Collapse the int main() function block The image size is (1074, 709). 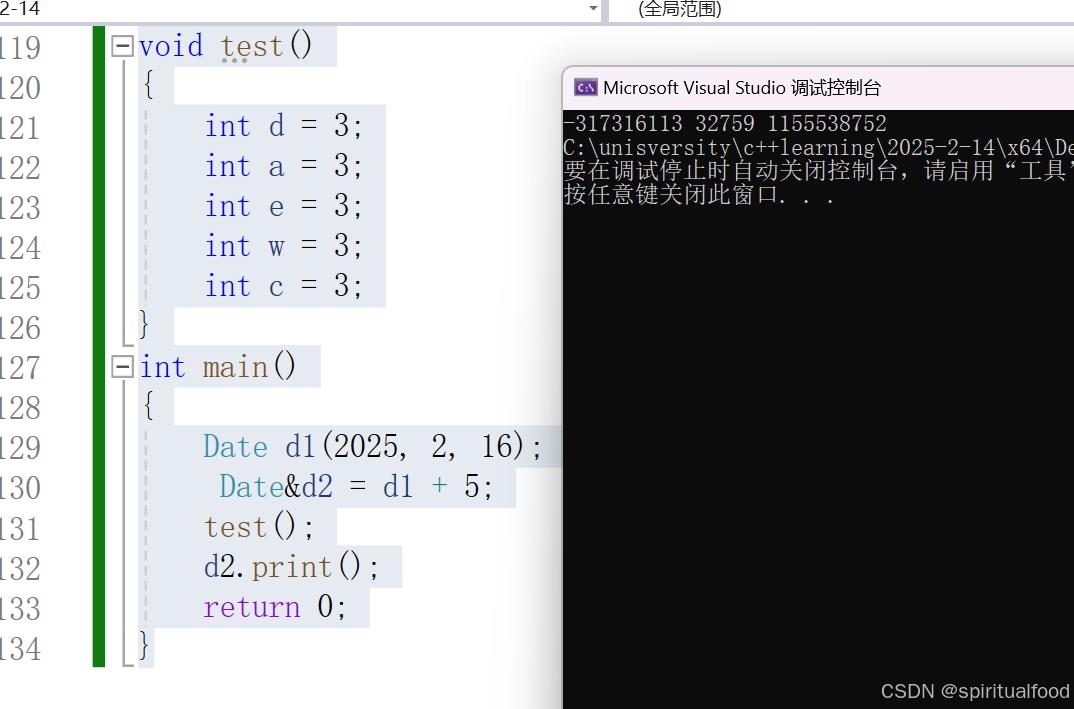point(122,367)
